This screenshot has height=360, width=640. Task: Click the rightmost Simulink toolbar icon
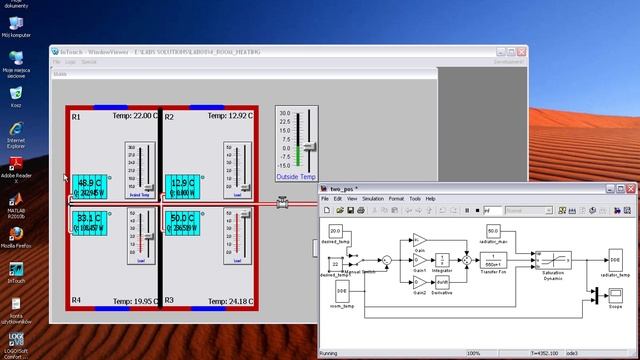627,211
